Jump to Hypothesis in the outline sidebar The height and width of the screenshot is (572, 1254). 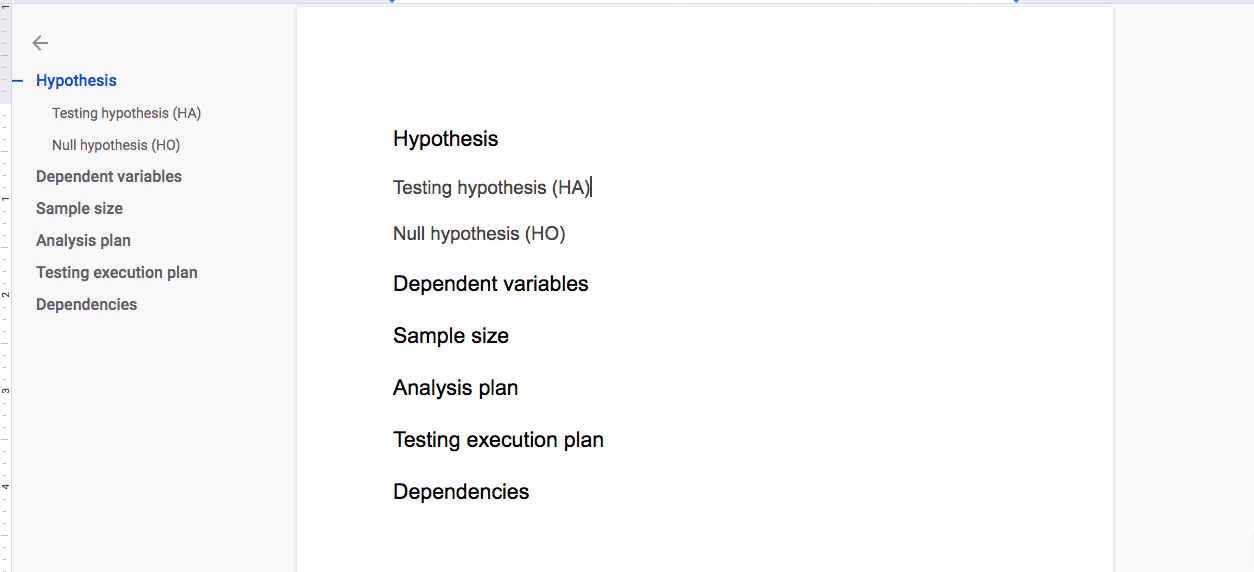76,81
